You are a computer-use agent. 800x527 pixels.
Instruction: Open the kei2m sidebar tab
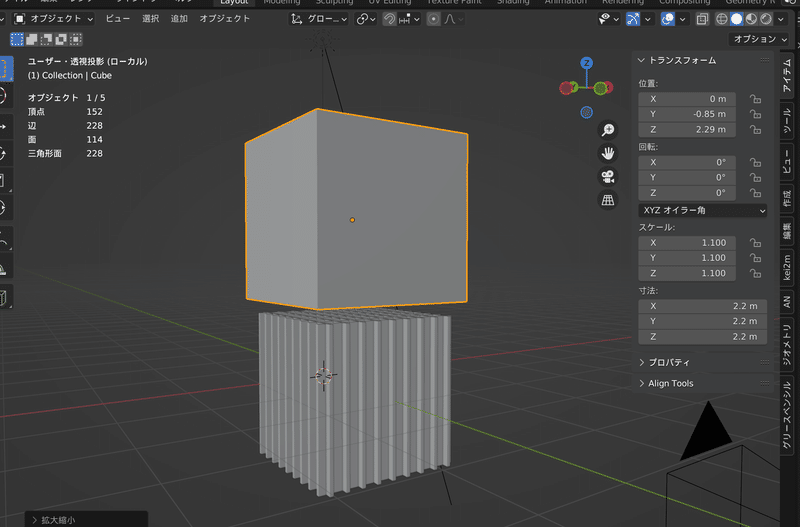pos(787,267)
